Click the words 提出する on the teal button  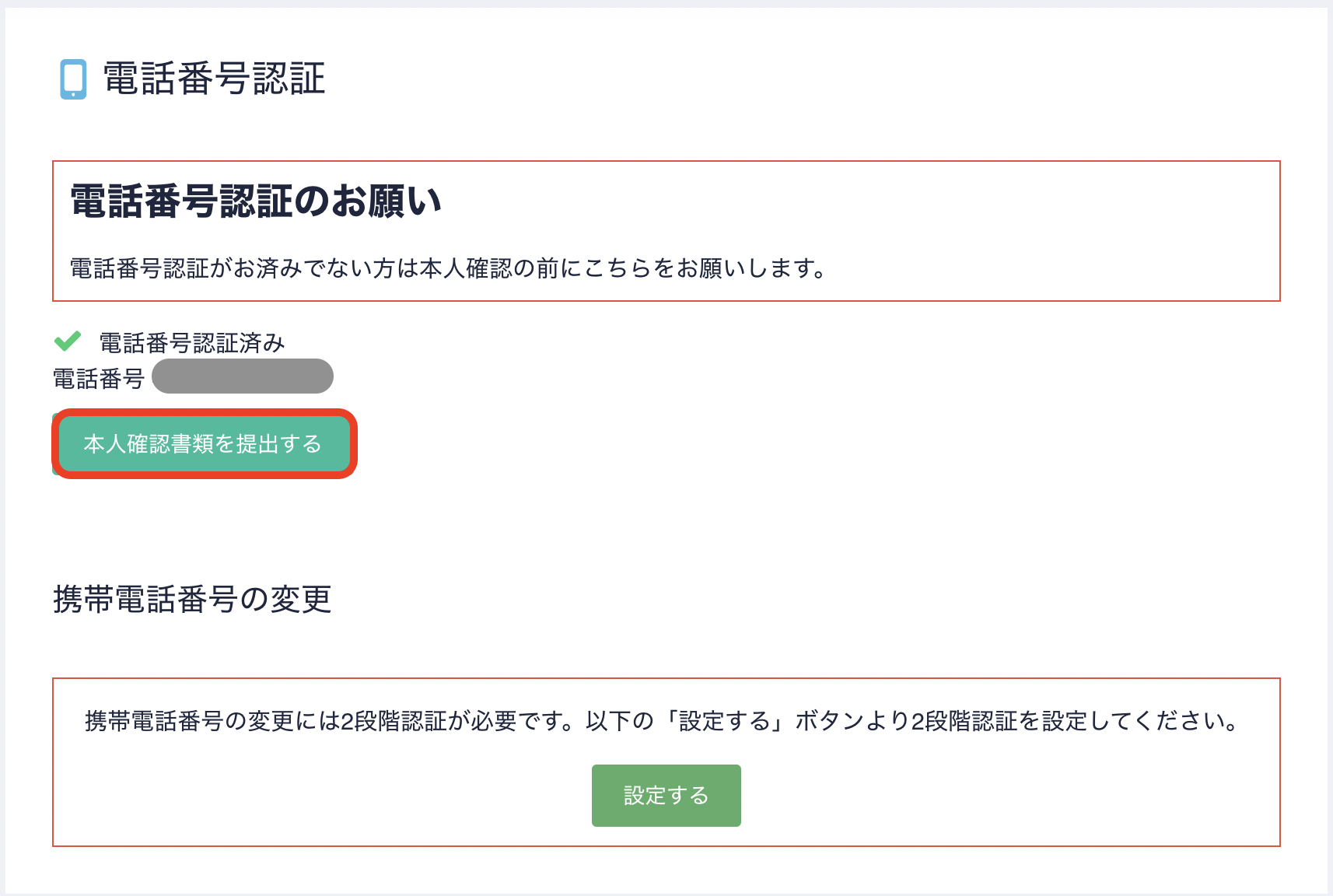278,443
